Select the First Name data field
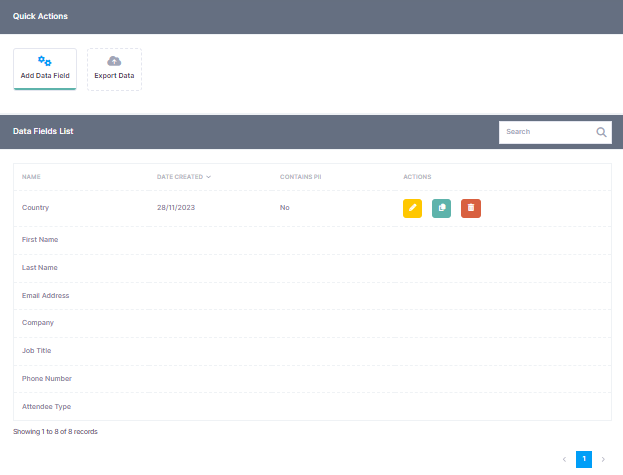The image size is (623, 475). (40, 240)
